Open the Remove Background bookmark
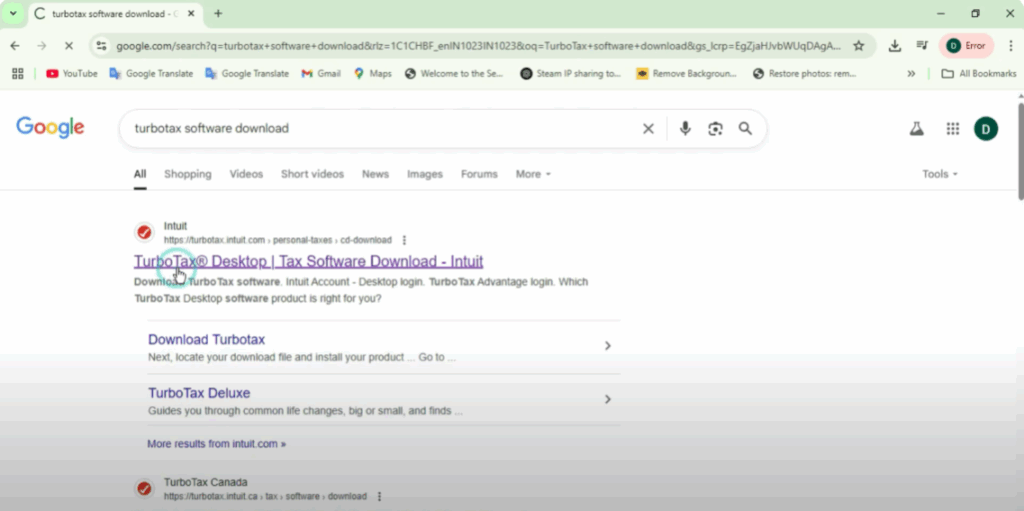The image size is (1024, 511). [686, 74]
